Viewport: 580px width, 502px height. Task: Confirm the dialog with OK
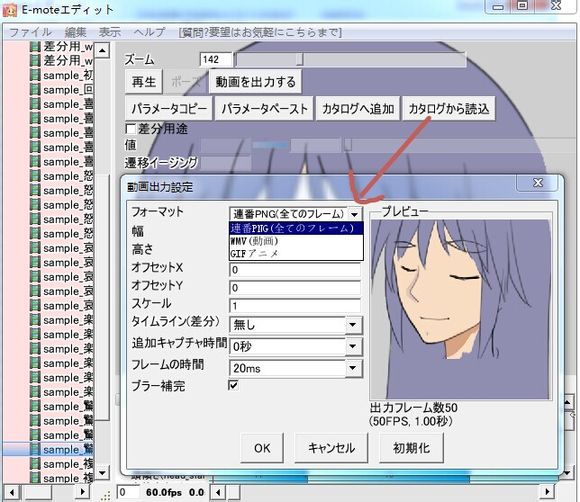262,448
